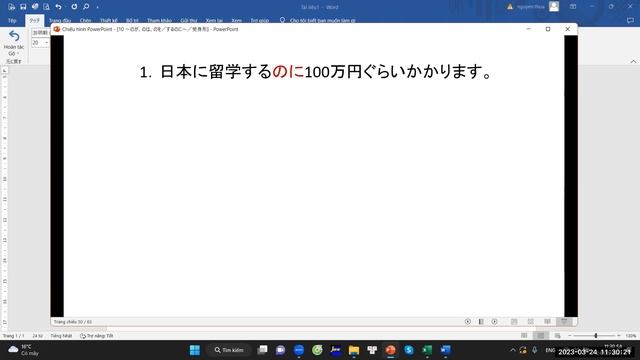The image size is (640, 360).
Task: Click the Word page count Trang 1 / 1
Action: (14, 336)
